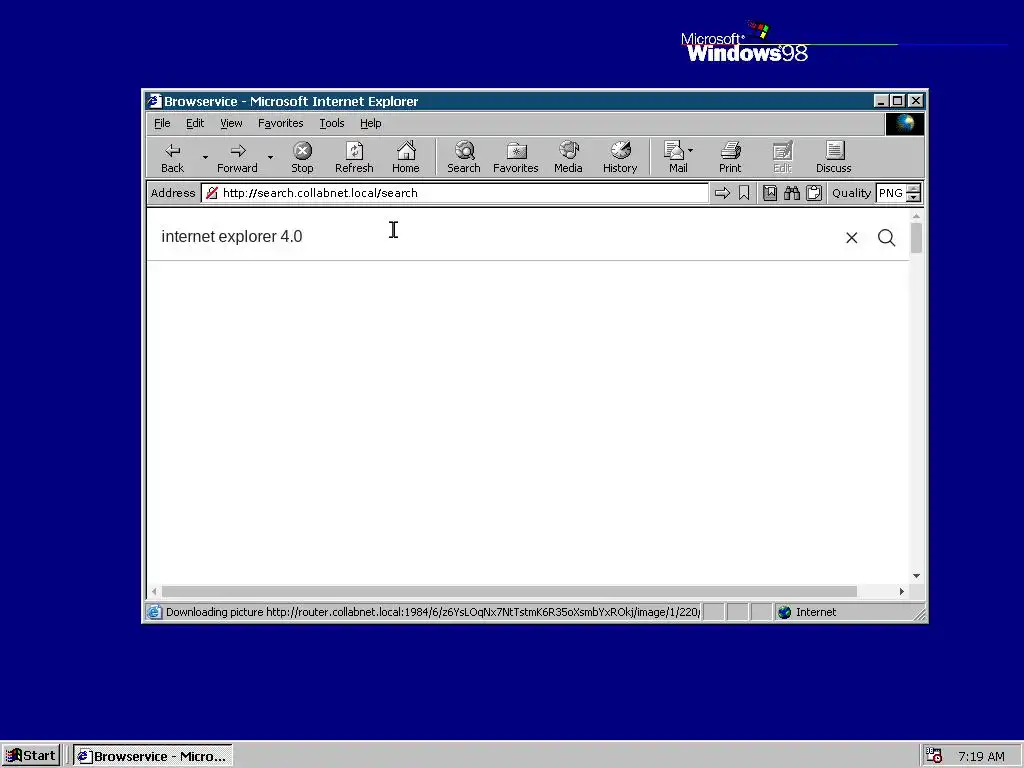Stop page loading with Stop button
This screenshot has width=1024, height=768.
coord(302,157)
